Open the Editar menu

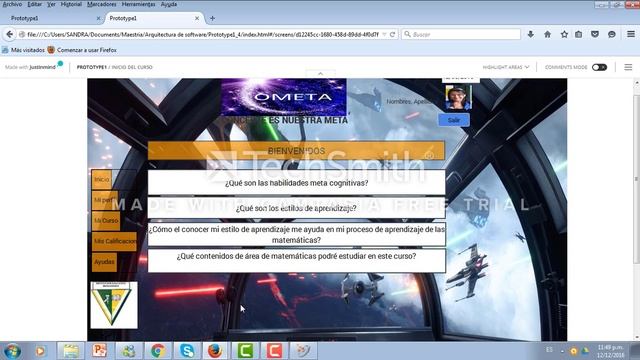34,4
